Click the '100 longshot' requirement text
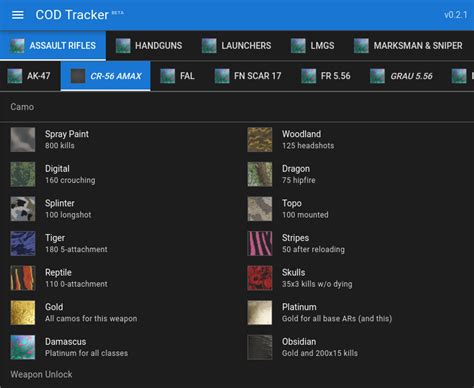Viewport: 474px width, 388px height. pos(68,215)
